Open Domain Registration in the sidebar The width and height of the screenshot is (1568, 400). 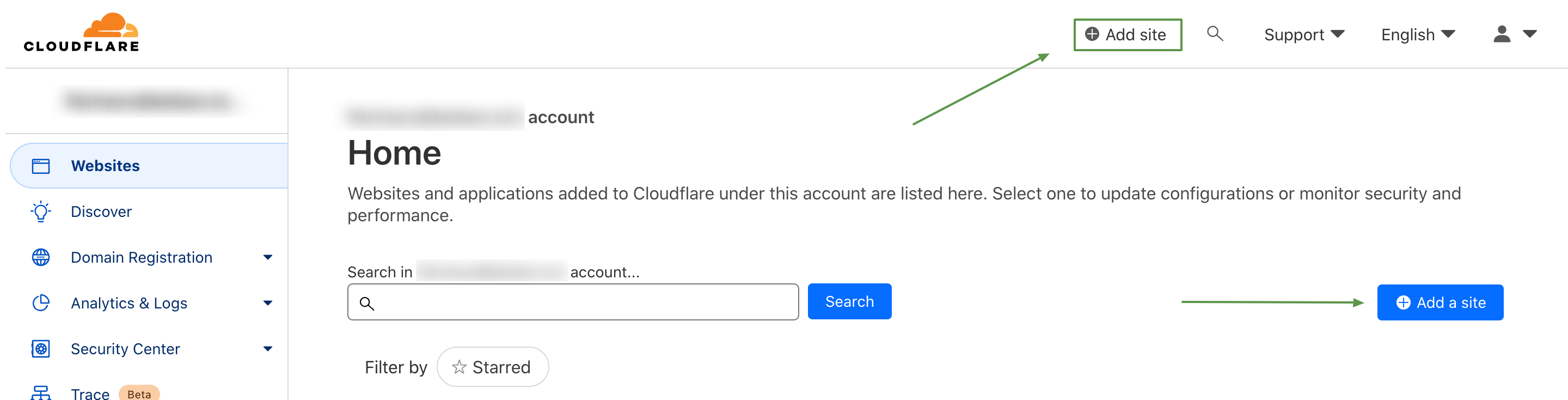tap(141, 258)
